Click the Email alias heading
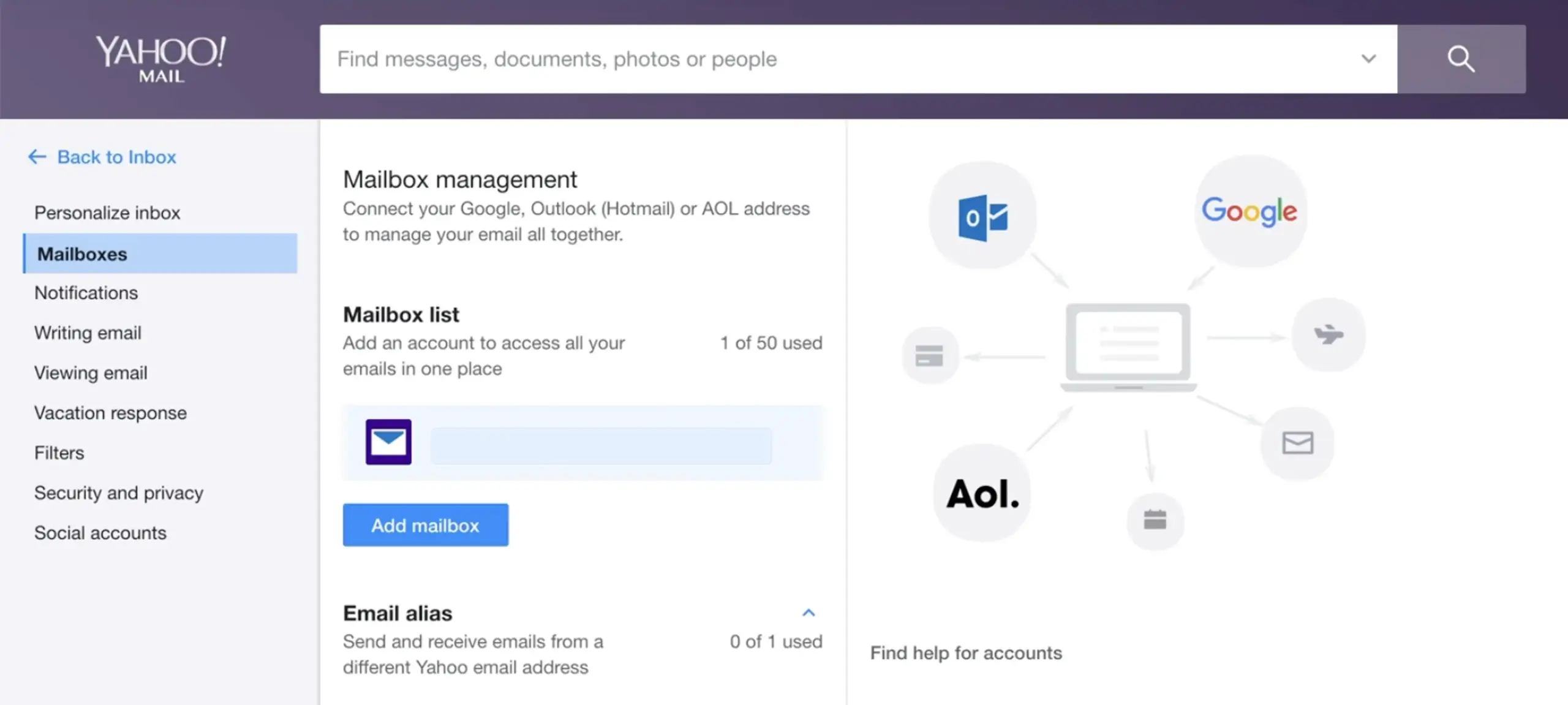Screen dimensions: 1568x705 pyautogui.click(x=398, y=613)
